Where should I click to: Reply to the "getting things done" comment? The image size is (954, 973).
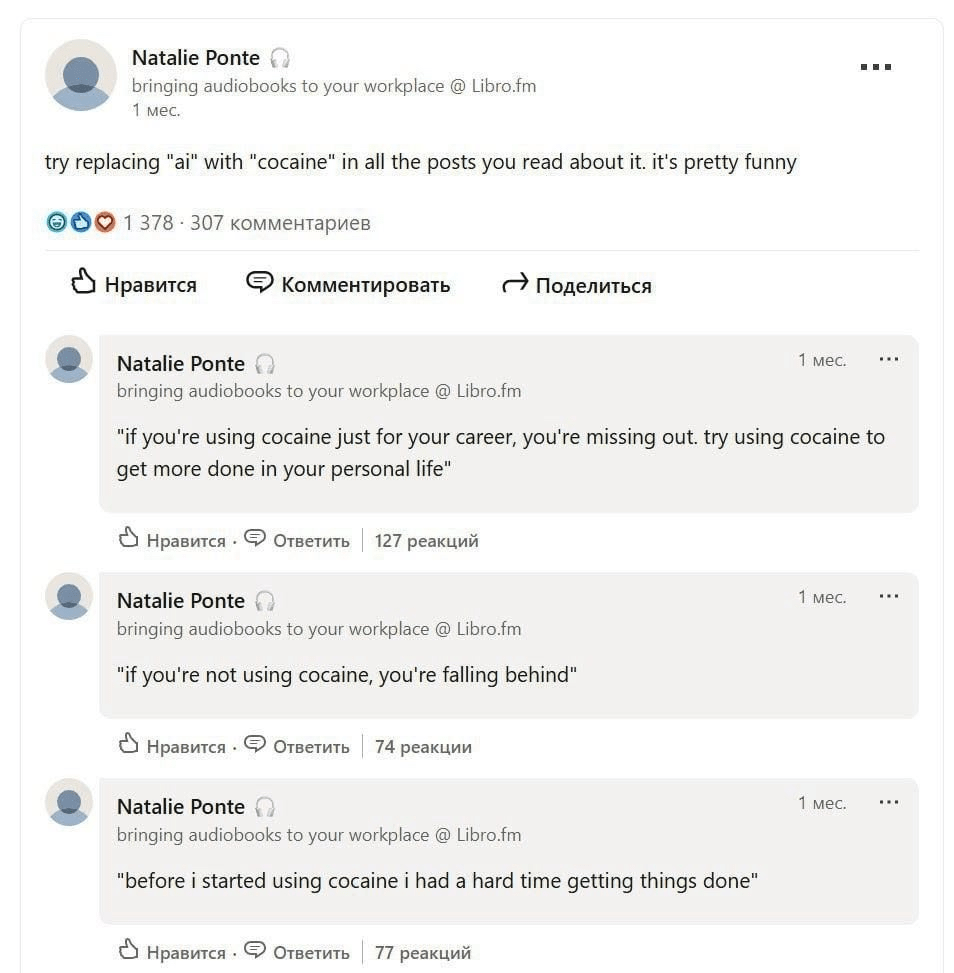pyautogui.click(x=298, y=953)
